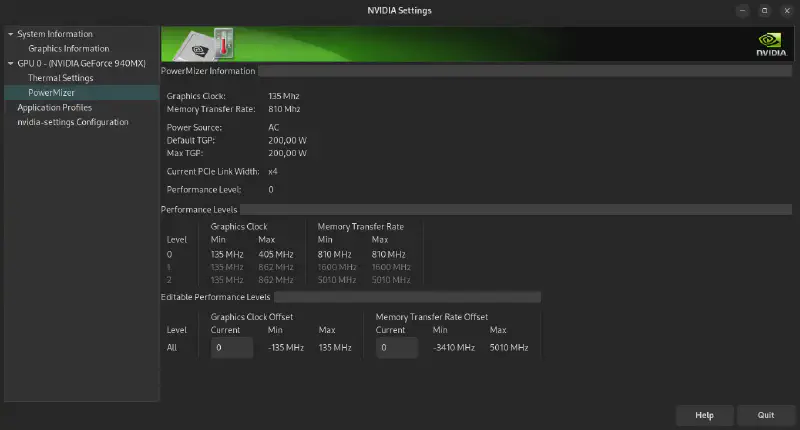Minimize the NVIDIA Settings window
Viewport: 800px width, 430px height.
tap(743, 11)
